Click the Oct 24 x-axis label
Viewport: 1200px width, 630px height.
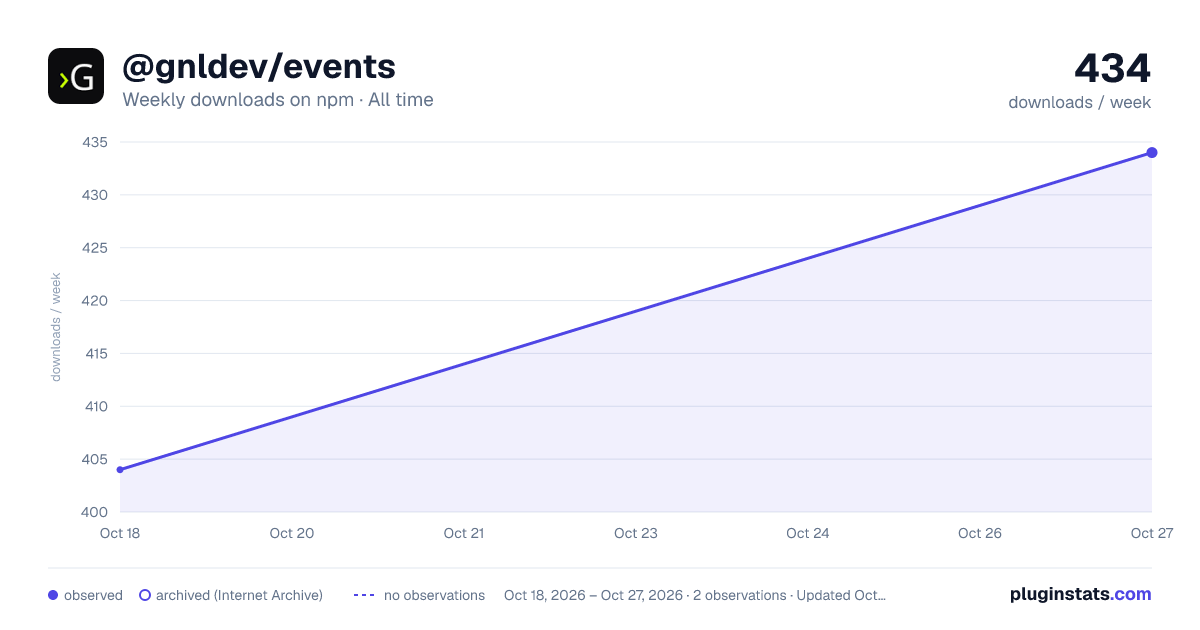pos(808,533)
